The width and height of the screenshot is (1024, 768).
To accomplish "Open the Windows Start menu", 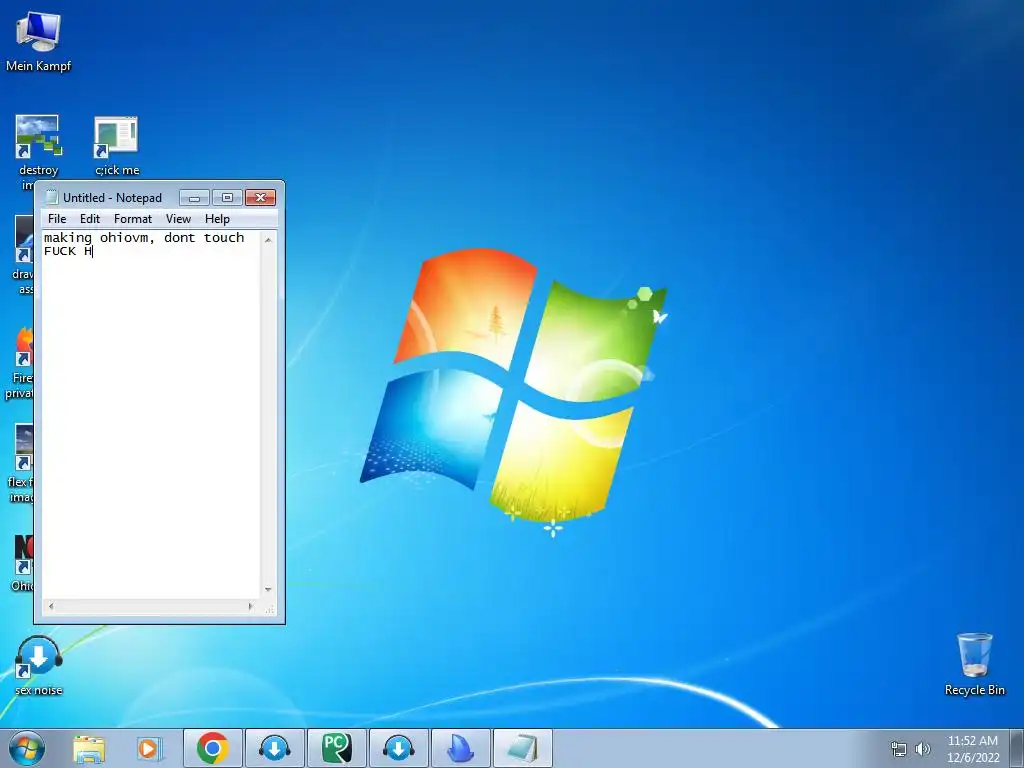I will 27,748.
